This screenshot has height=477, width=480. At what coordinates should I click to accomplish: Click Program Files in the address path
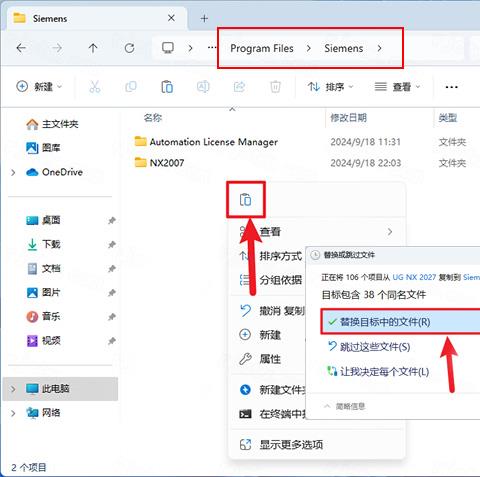pyautogui.click(x=262, y=48)
